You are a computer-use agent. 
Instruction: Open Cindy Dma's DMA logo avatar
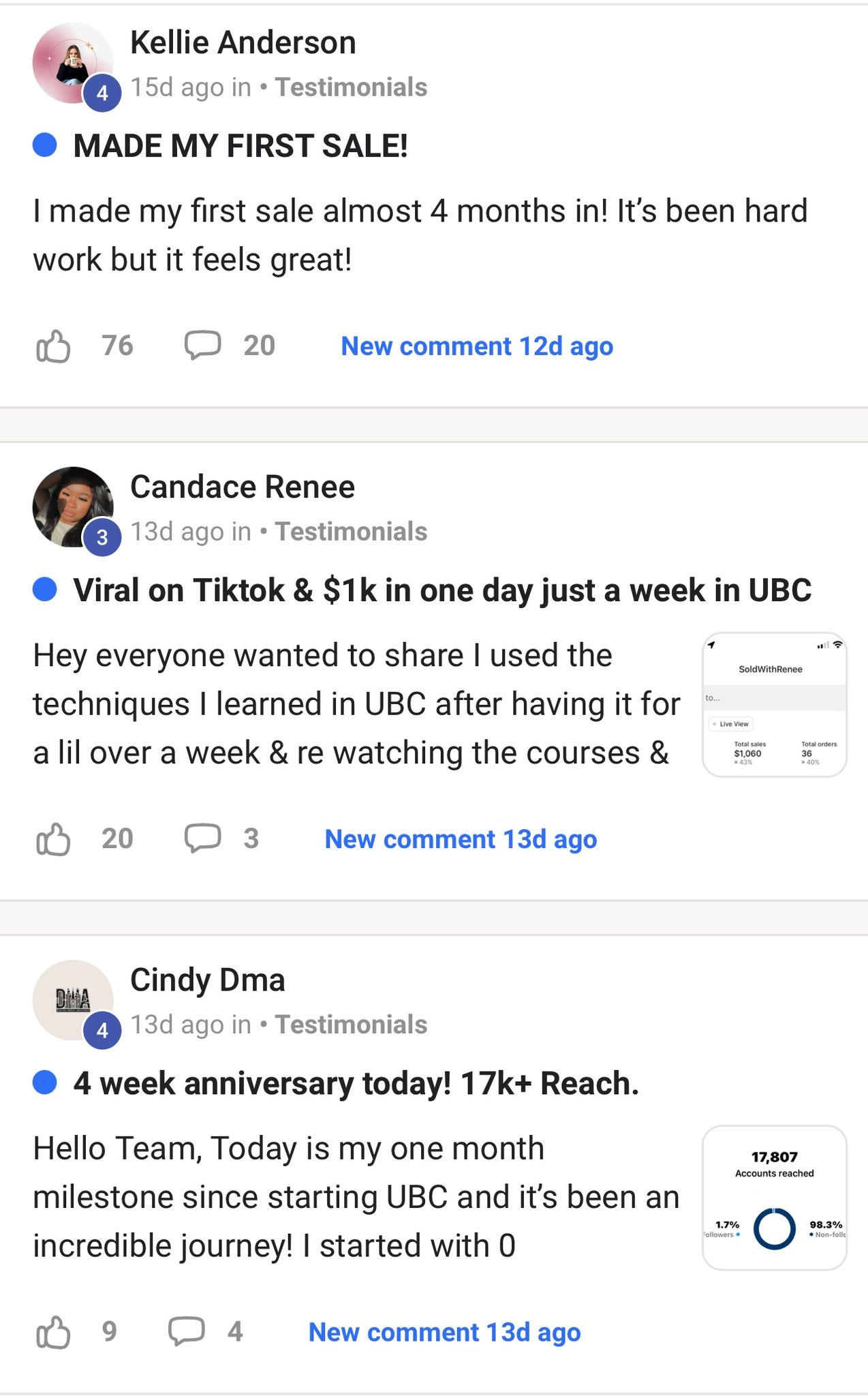[x=73, y=1000]
